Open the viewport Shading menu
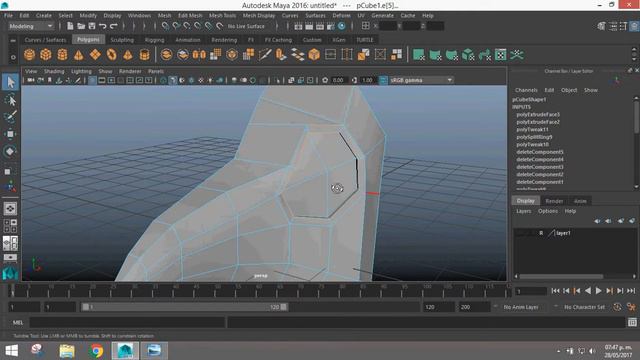Image resolution: width=640 pixels, height=360 pixels. coord(54,71)
